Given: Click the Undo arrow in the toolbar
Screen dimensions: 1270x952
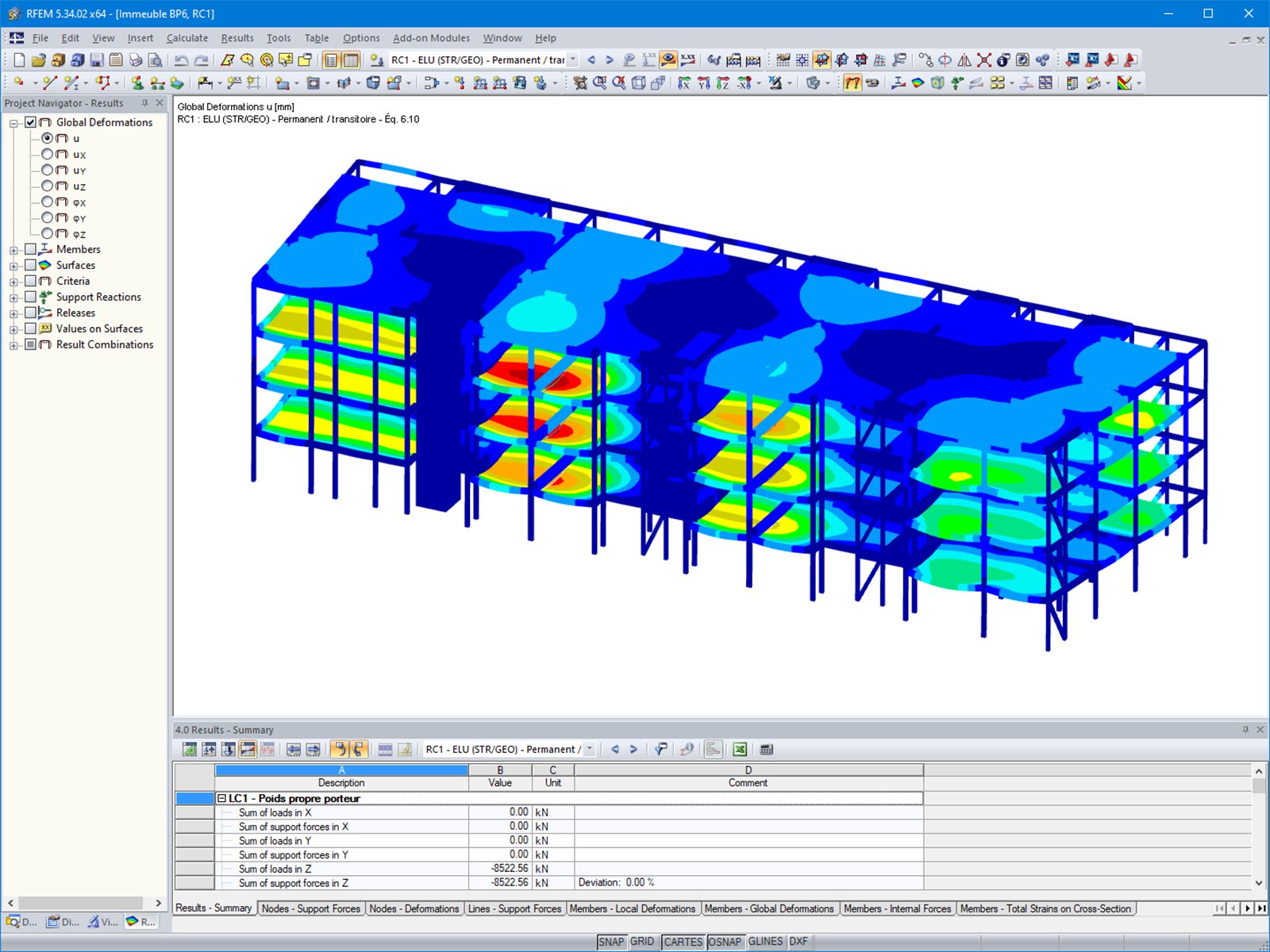Looking at the screenshot, I should point(182,60).
